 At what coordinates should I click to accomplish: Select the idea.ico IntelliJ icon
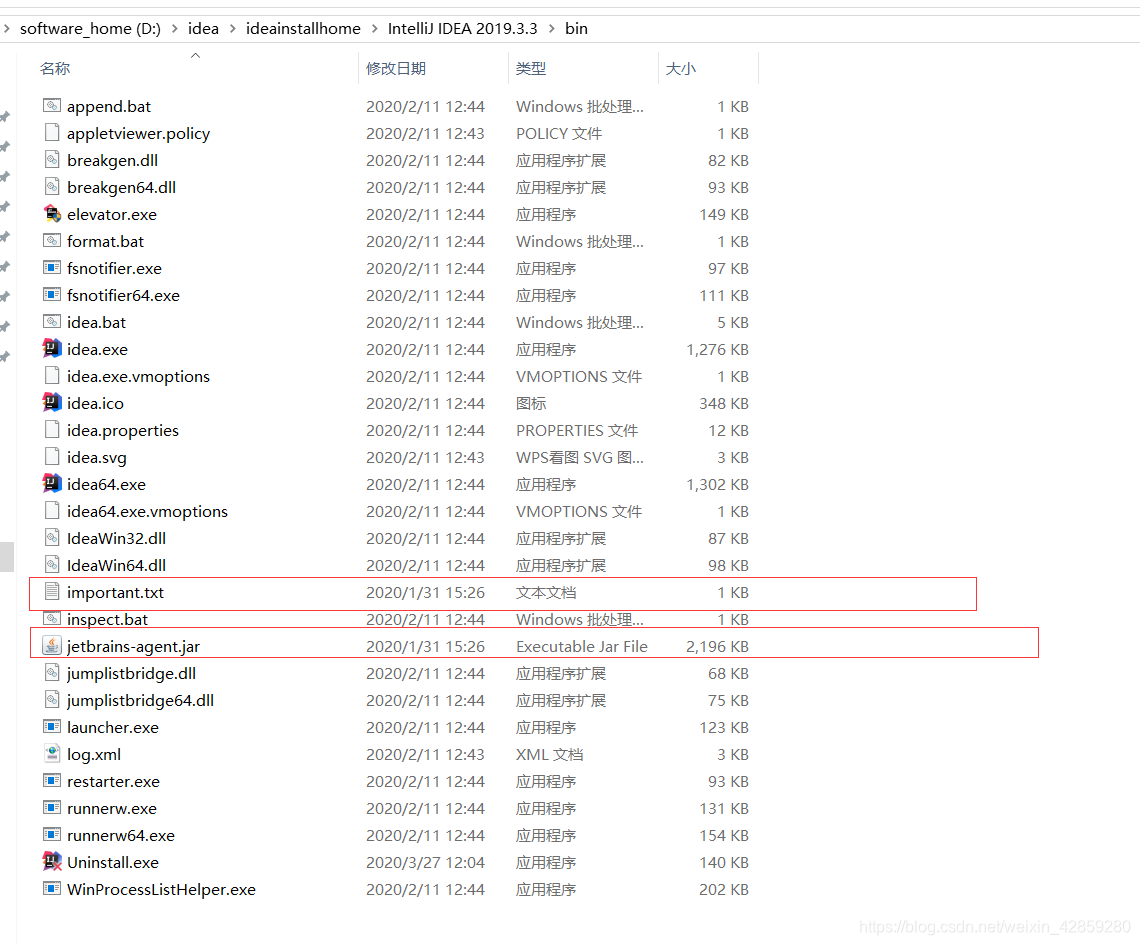click(x=52, y=402)
